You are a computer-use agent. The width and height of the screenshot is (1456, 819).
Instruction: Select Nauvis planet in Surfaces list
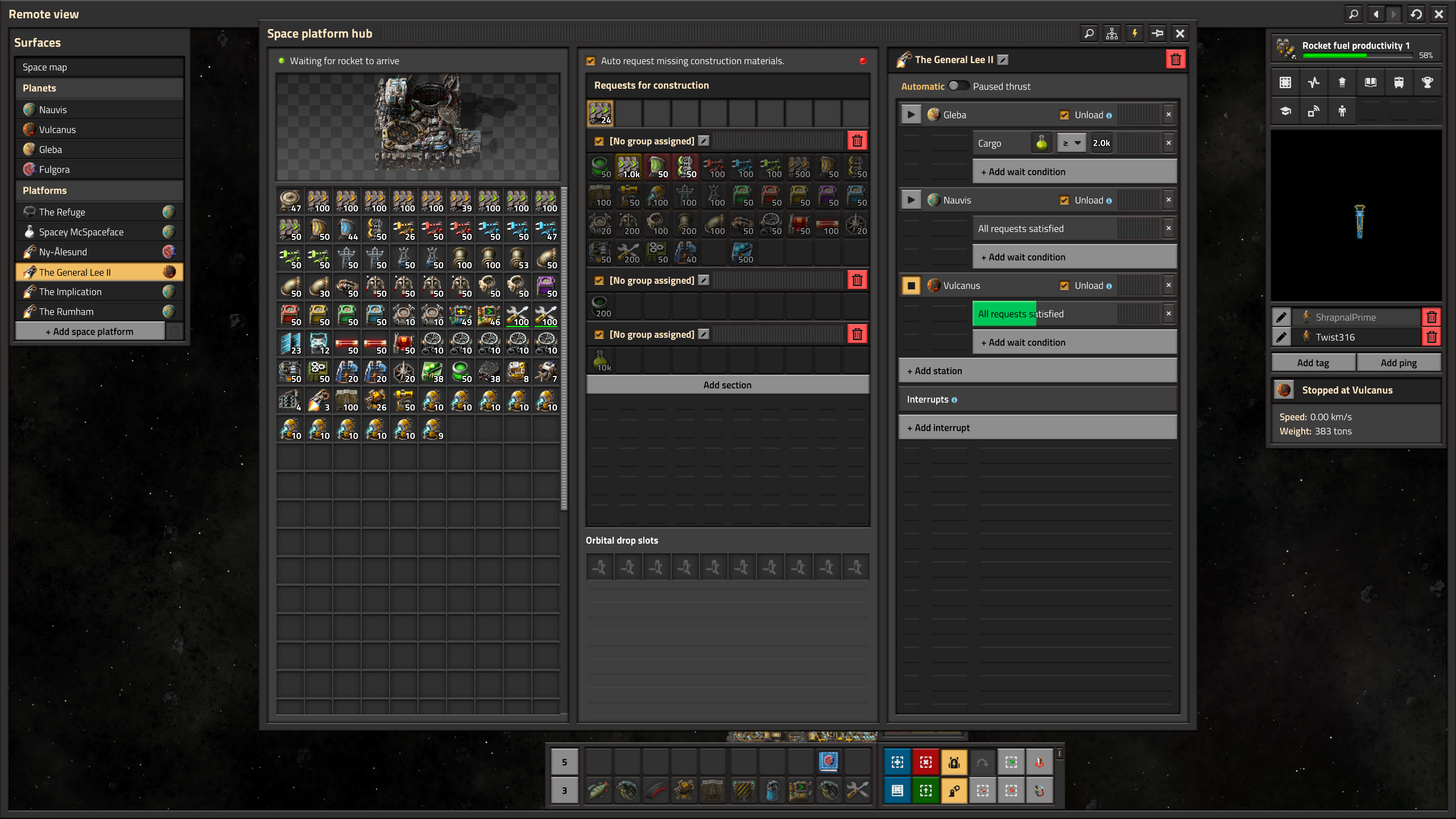[x=100, y=110]
